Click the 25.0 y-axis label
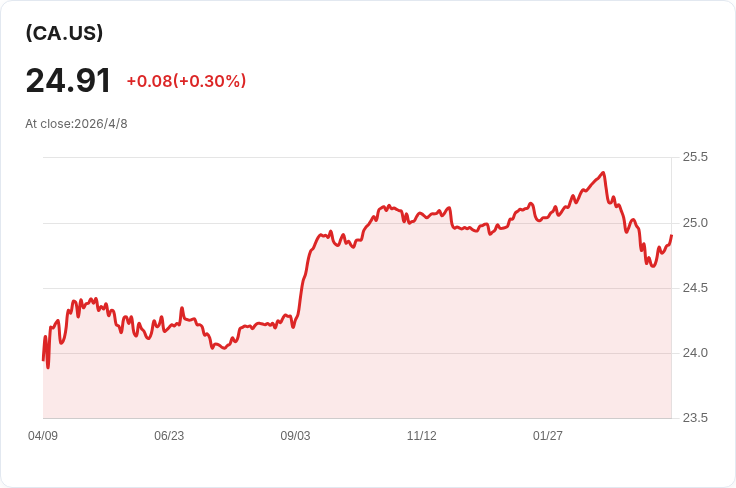Image resolution: width=736 pixels, height=488 pixels. 695,223
